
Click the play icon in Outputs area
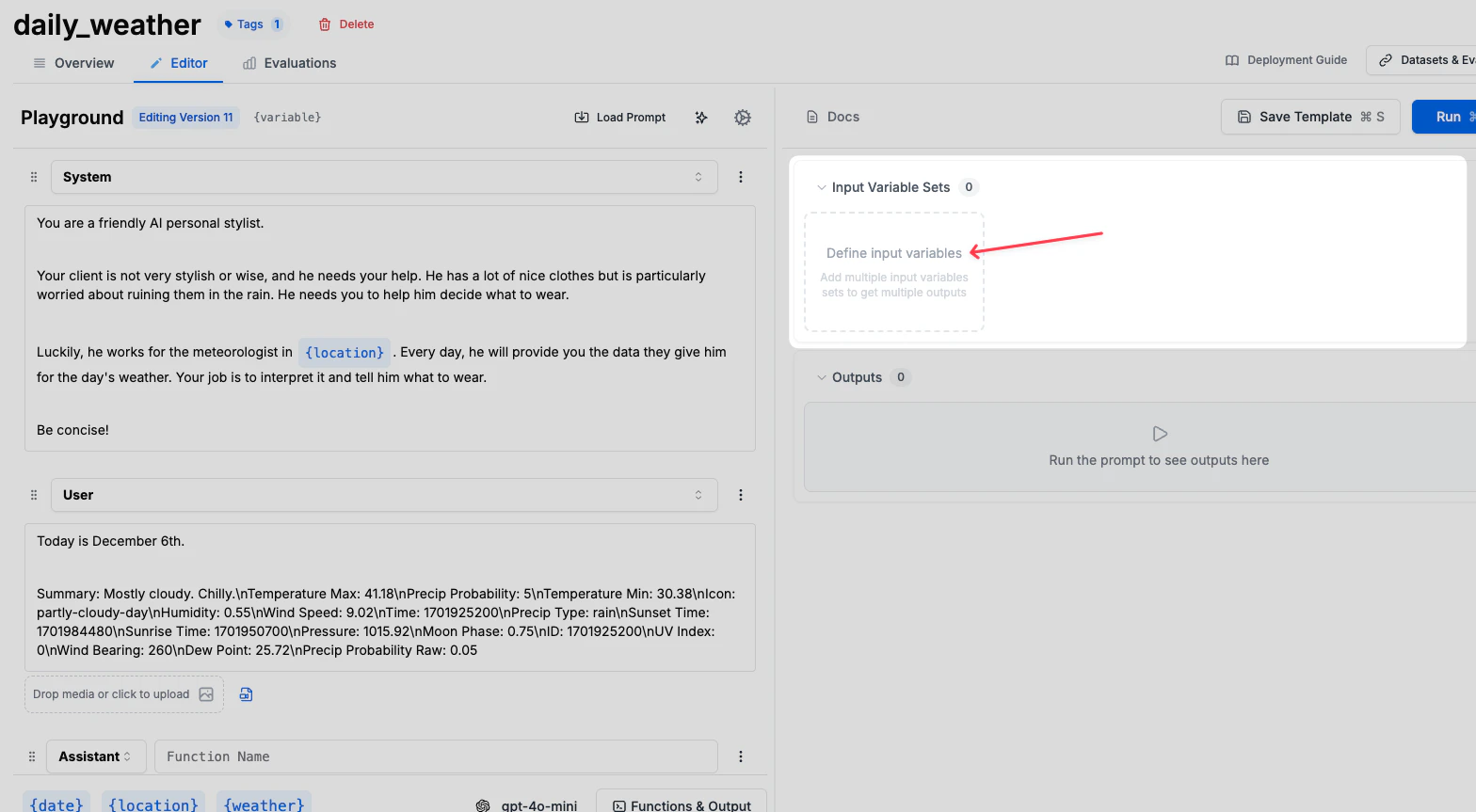pos(1160,434)
